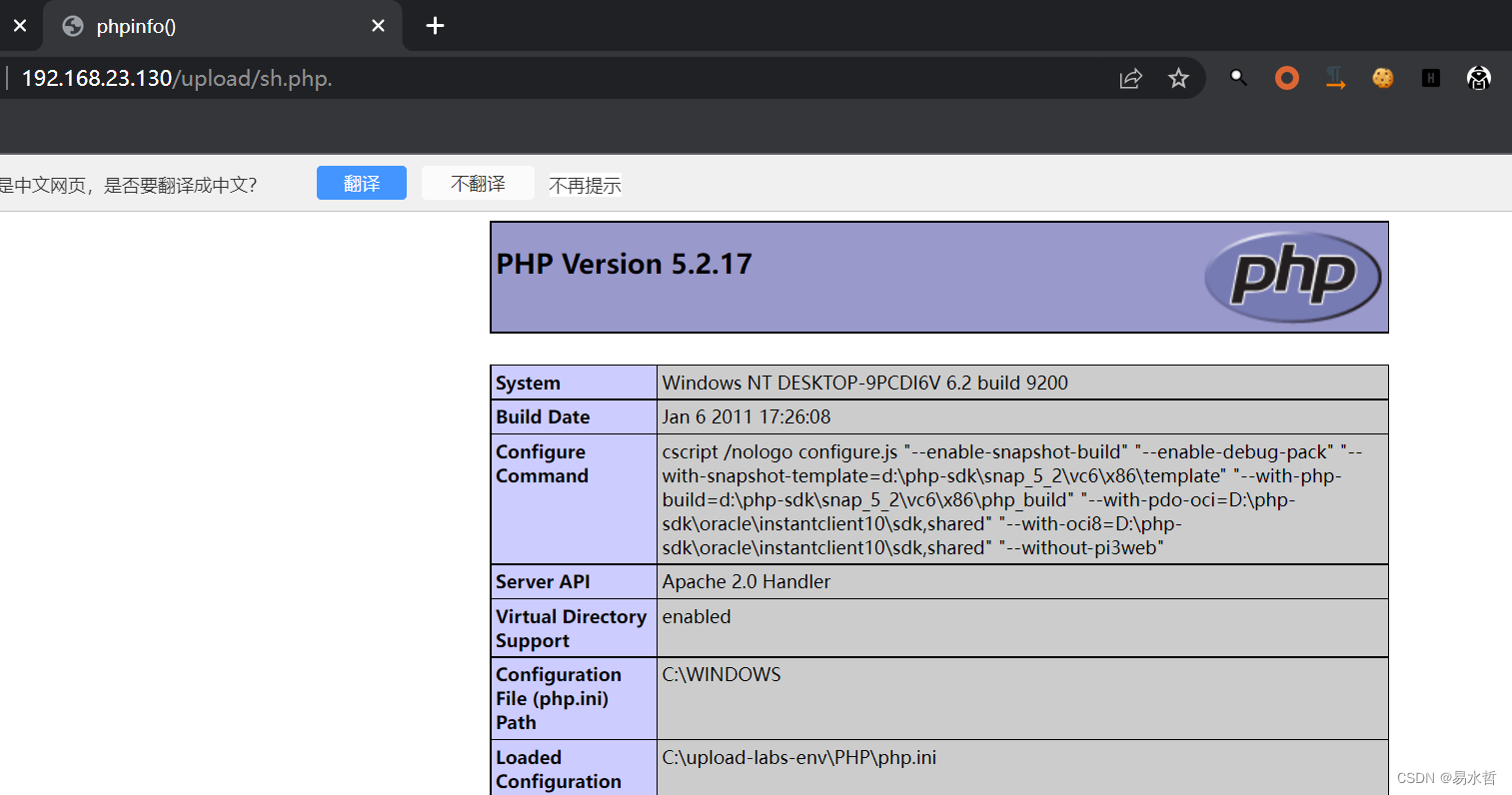Click the Apache 2.0 Handler value
Viewport: 1512px width, 795px height.
point(747,581)
